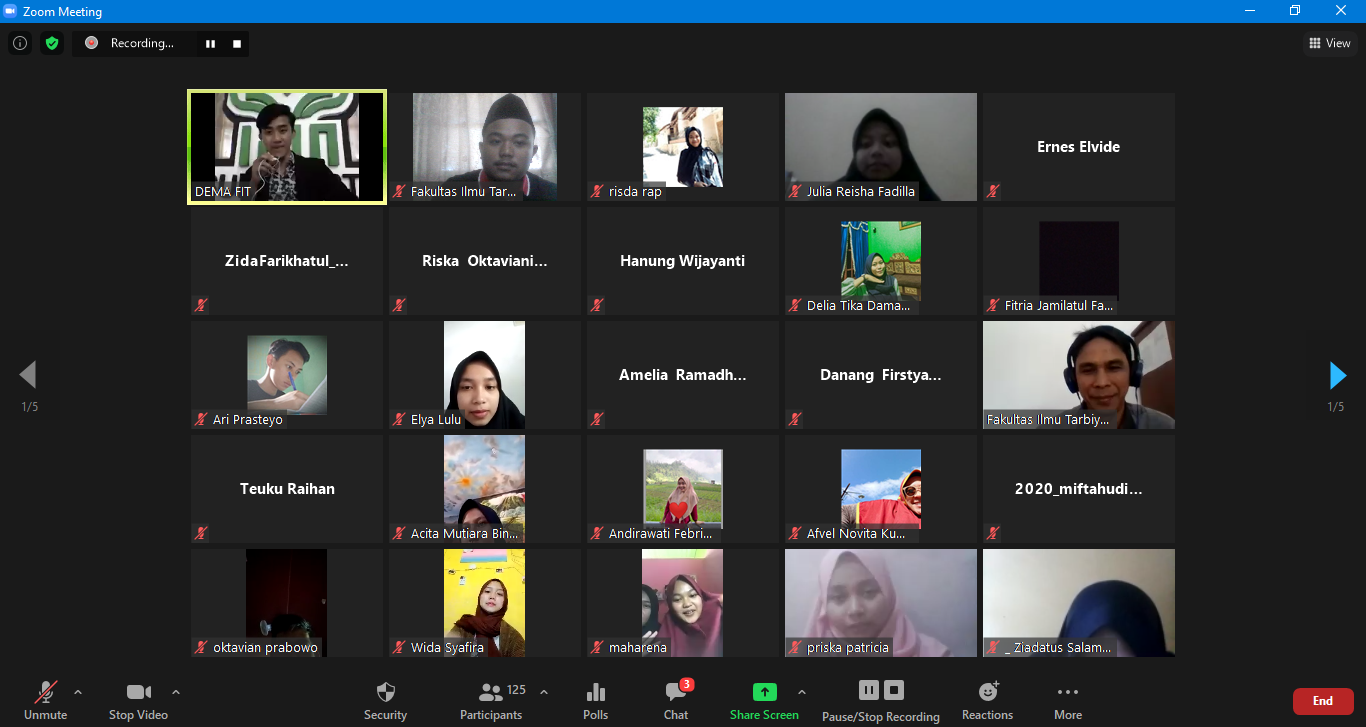Select Afvel Novita Ku... participant tile
This screenshot has width=1366, height=727.
point(881,489)
